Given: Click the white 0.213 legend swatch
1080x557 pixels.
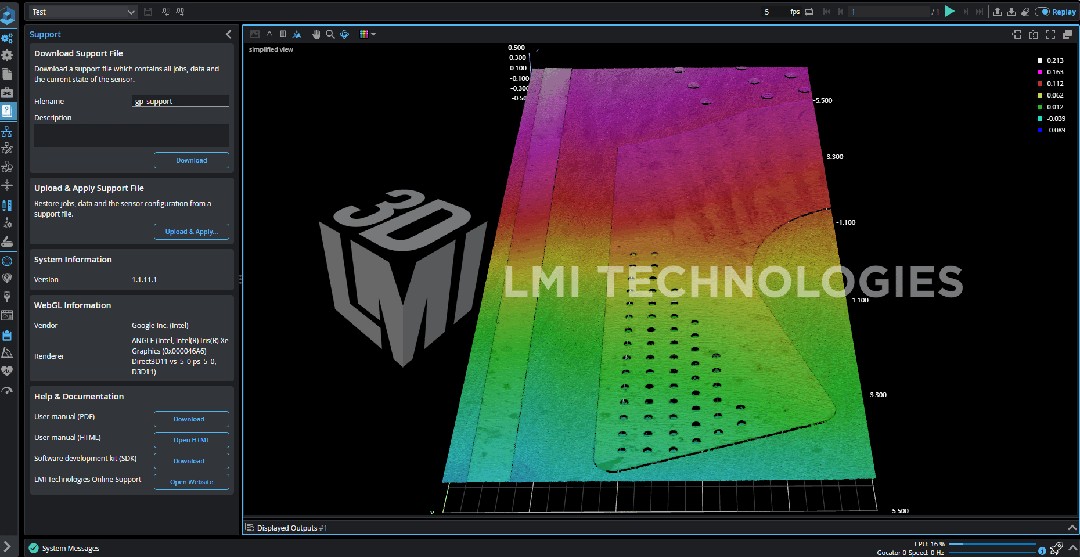Looking at the screenshot, I should pos(1040,61).
